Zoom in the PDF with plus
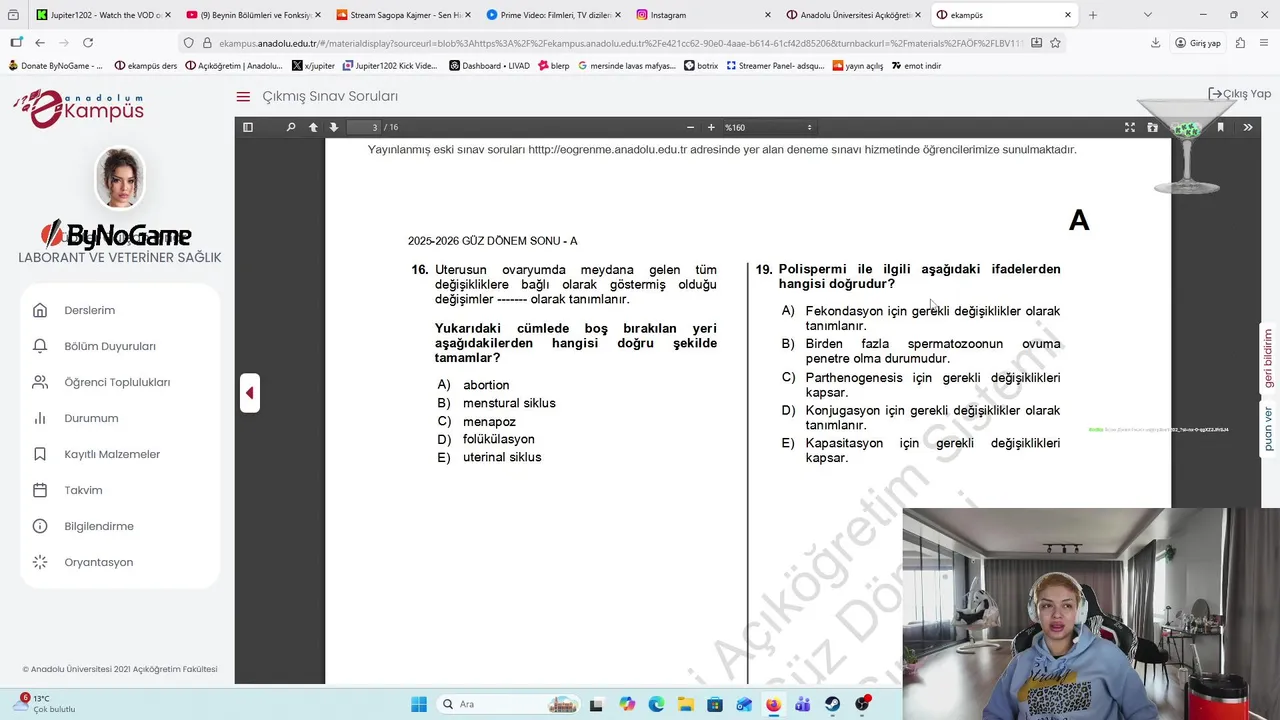This screenshot has width=1280, height=720. click(x=711, y=127)
